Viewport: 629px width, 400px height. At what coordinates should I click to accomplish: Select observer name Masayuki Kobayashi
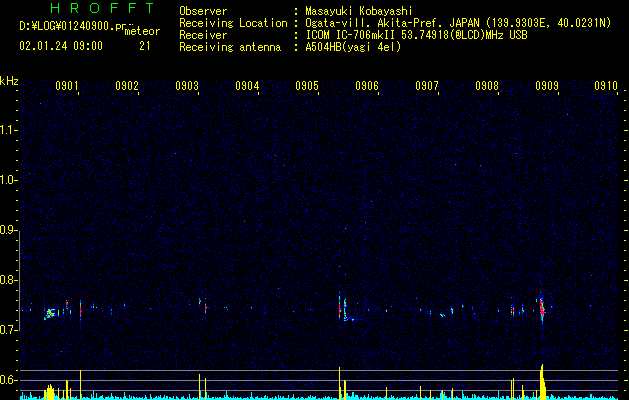pos(359,11)
